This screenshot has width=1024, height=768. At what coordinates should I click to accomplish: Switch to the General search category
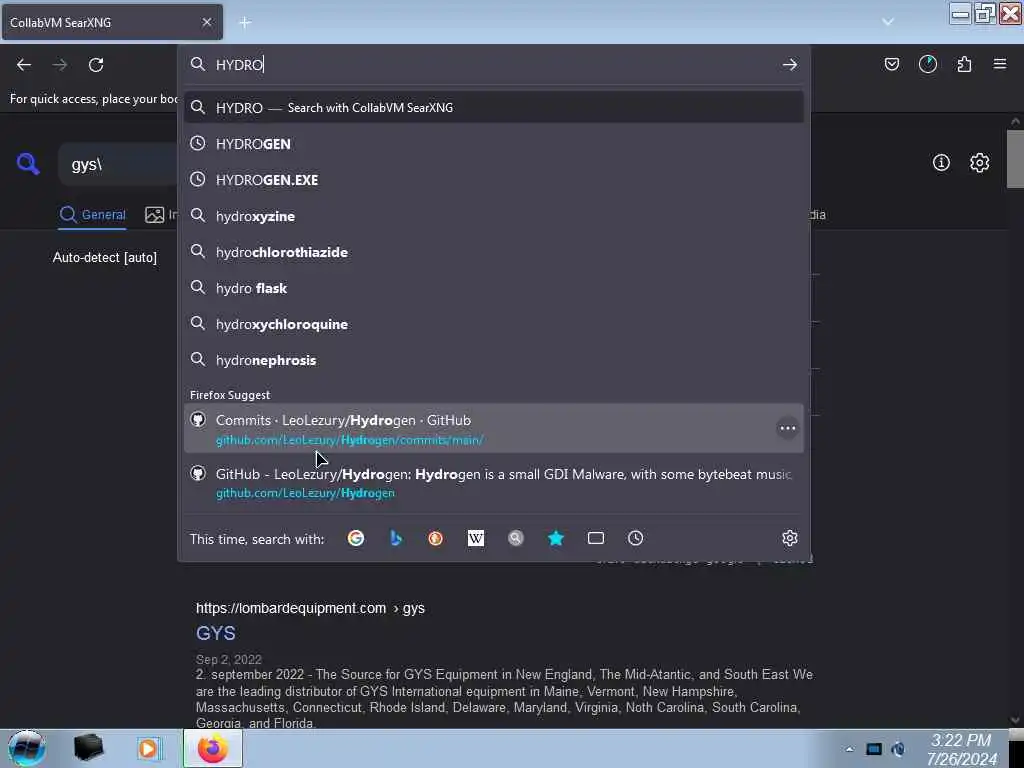(93, 215)
